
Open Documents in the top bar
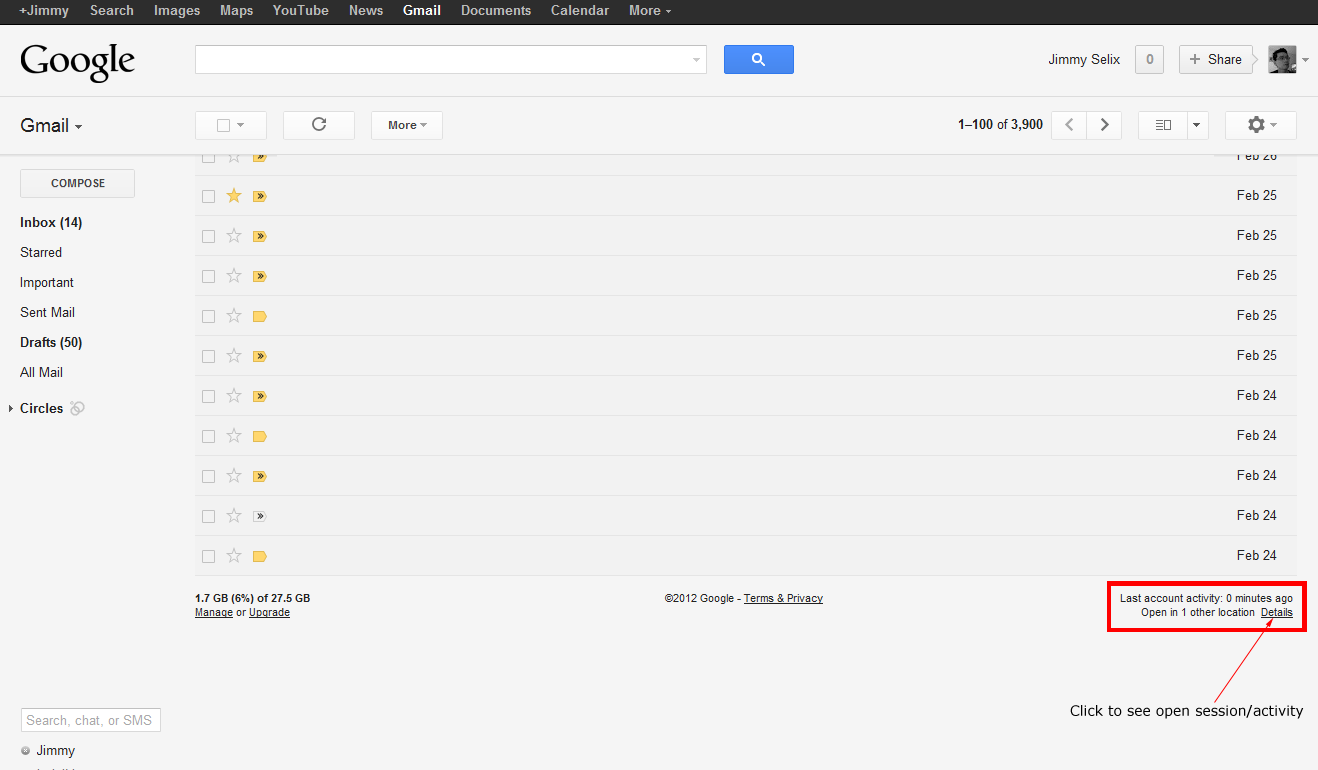[x=496, y=11]
